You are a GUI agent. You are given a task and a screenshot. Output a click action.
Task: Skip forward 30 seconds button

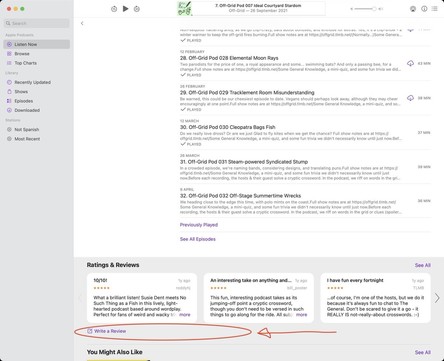click(x=137, y=9)
